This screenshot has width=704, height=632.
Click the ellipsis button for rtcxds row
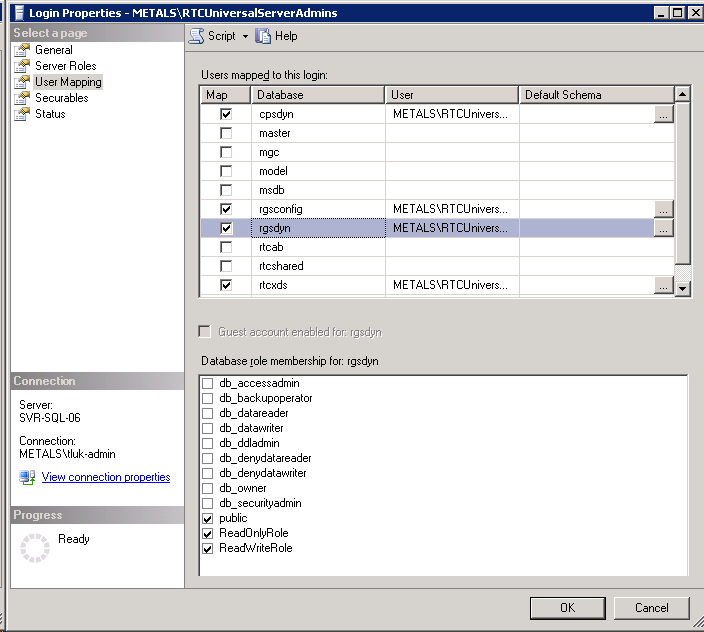pyautogui.click(x=663, y=285)
